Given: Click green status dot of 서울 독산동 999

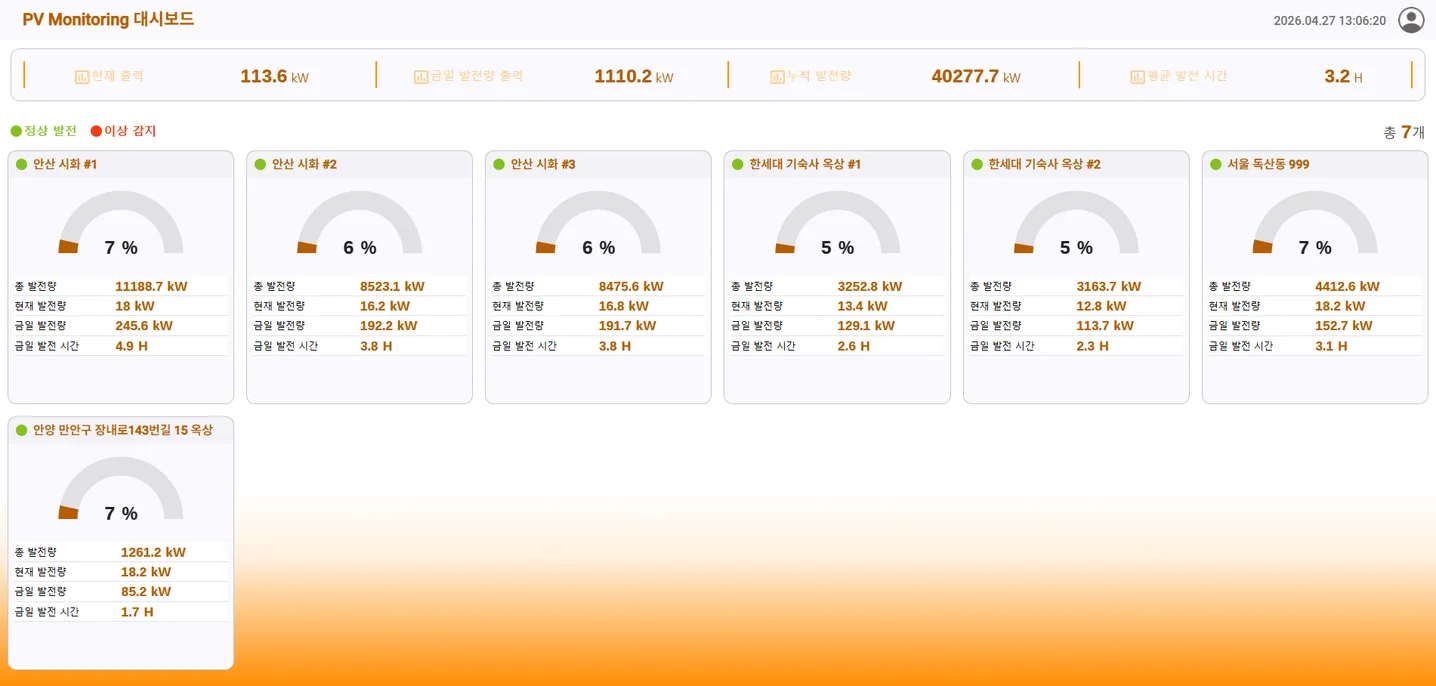Looking at the screenshot, I should tap(1216, 164).
